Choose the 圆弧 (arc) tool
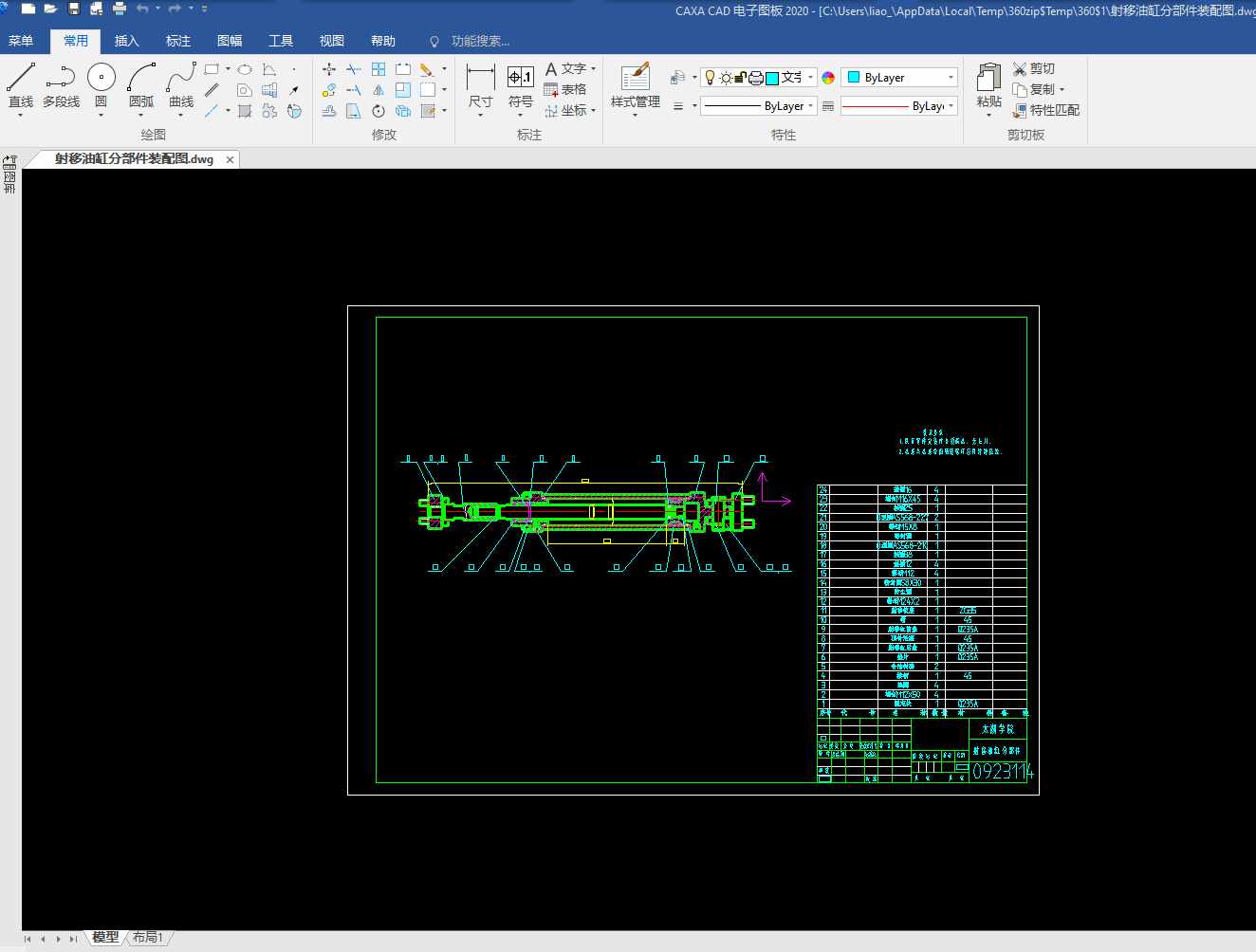 [141, 78]
